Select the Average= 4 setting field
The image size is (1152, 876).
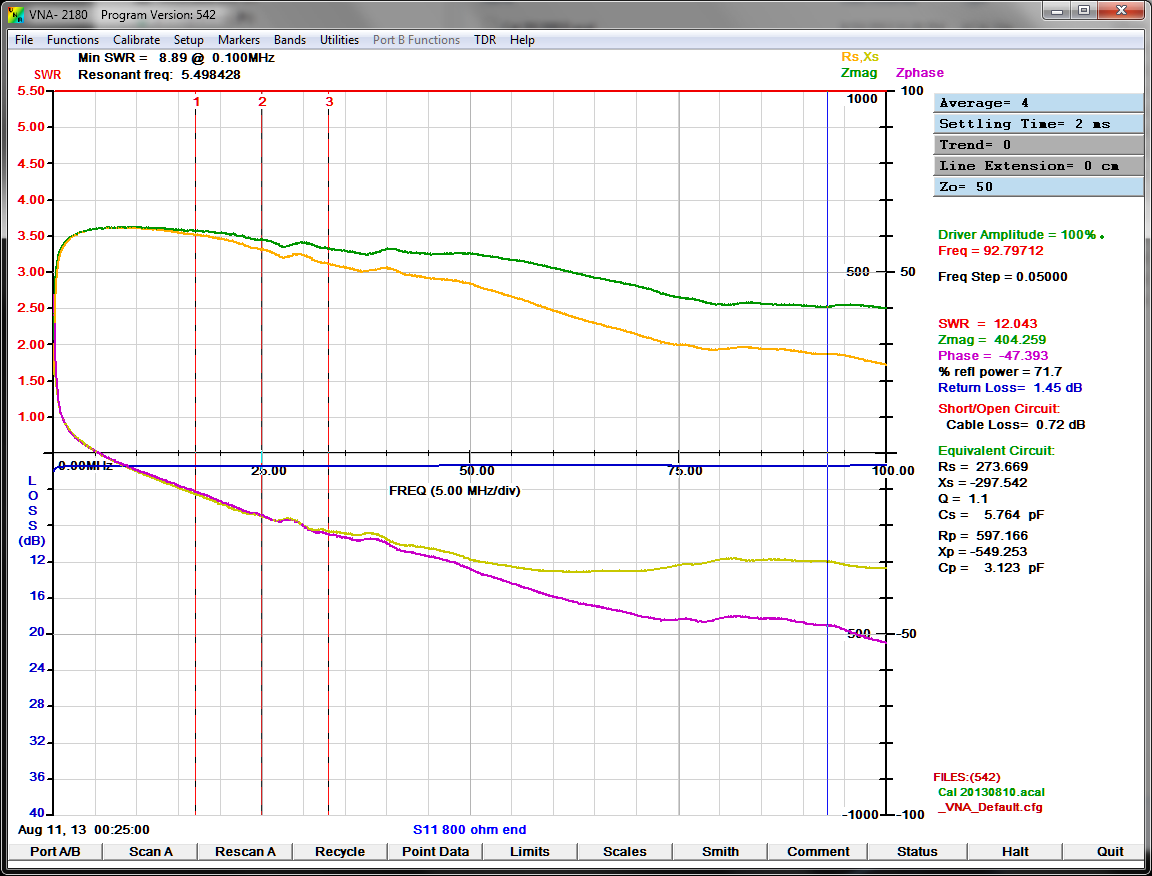click(x=1038, y=103)
